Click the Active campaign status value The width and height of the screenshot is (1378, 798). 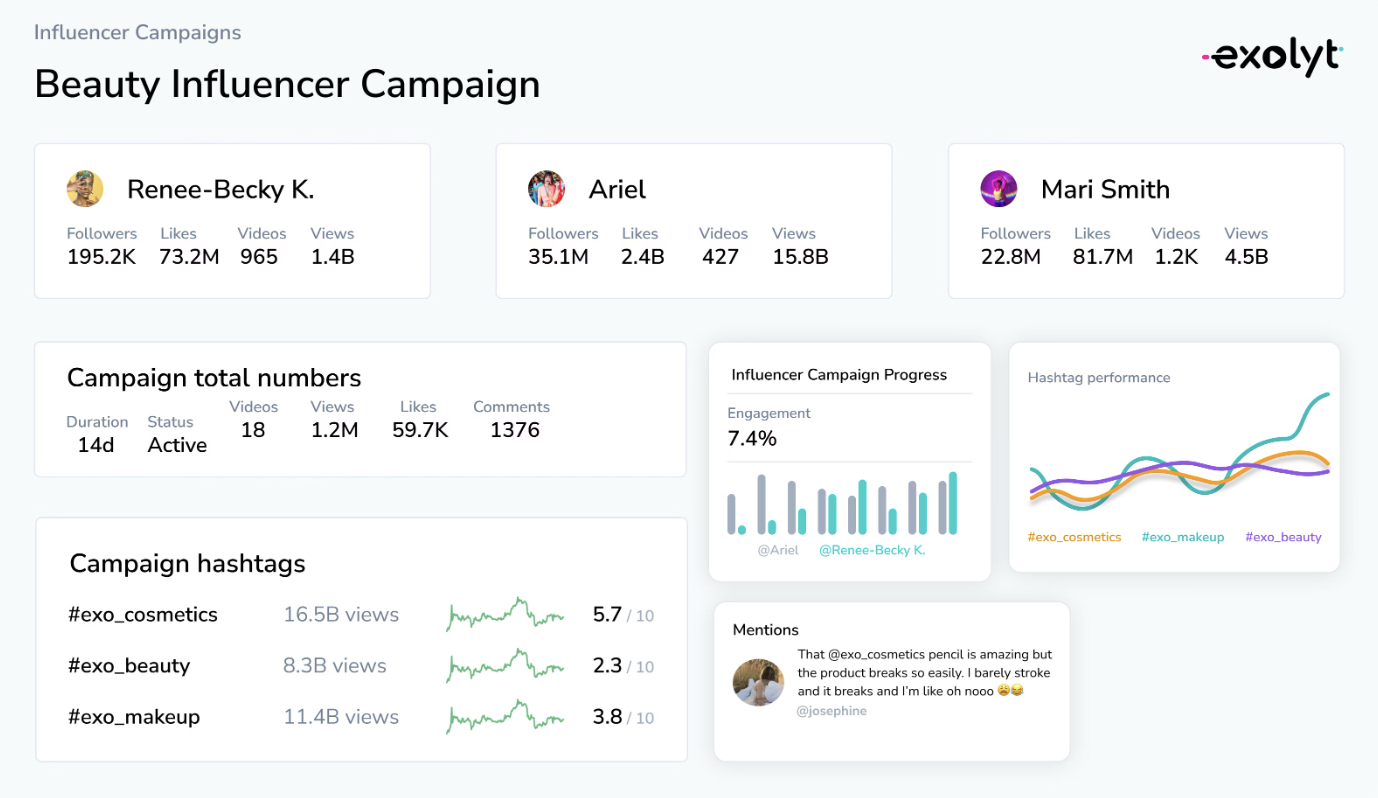[177, 445]
